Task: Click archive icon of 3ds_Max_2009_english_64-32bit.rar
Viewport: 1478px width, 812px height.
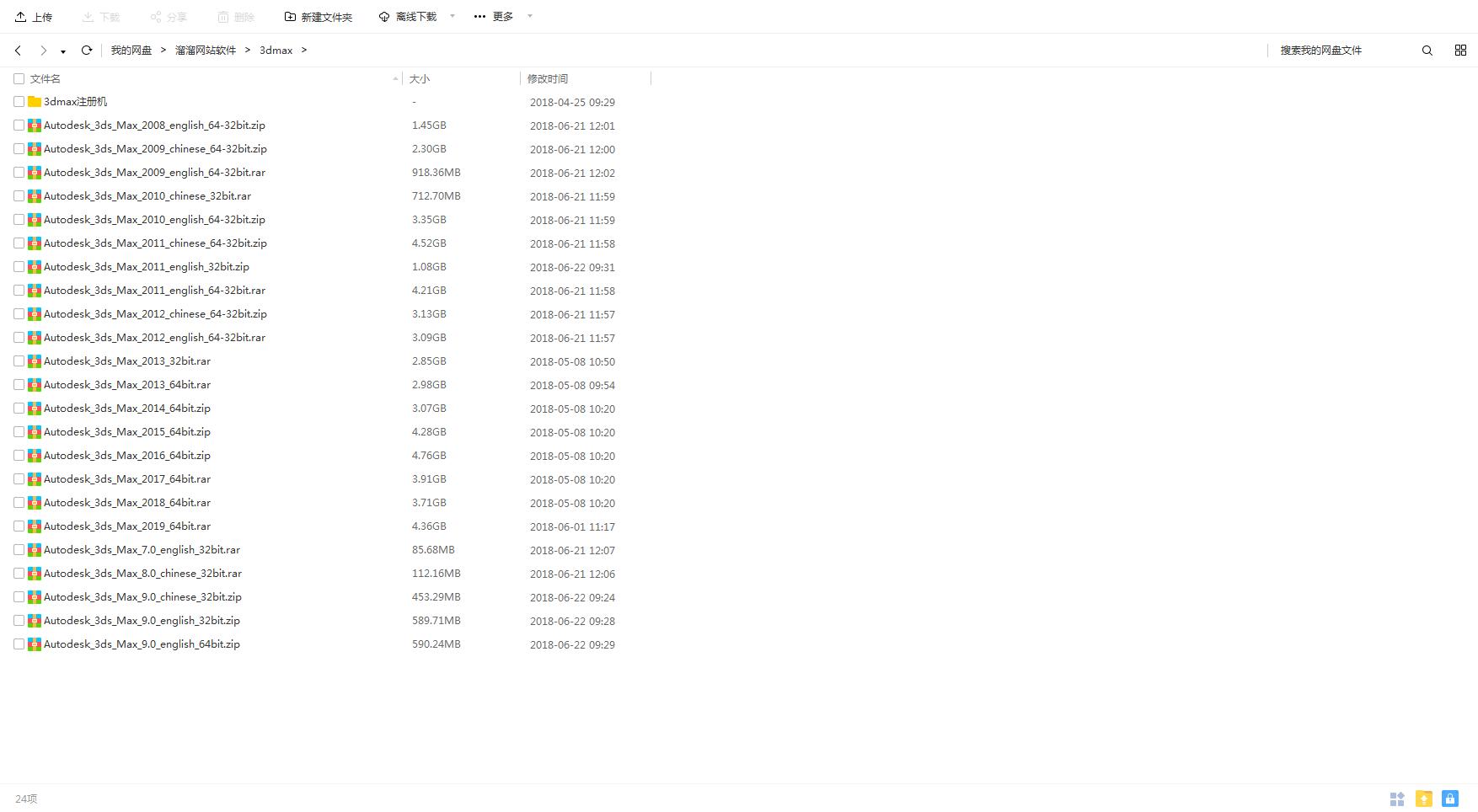Action: click(x=35, y=173)
